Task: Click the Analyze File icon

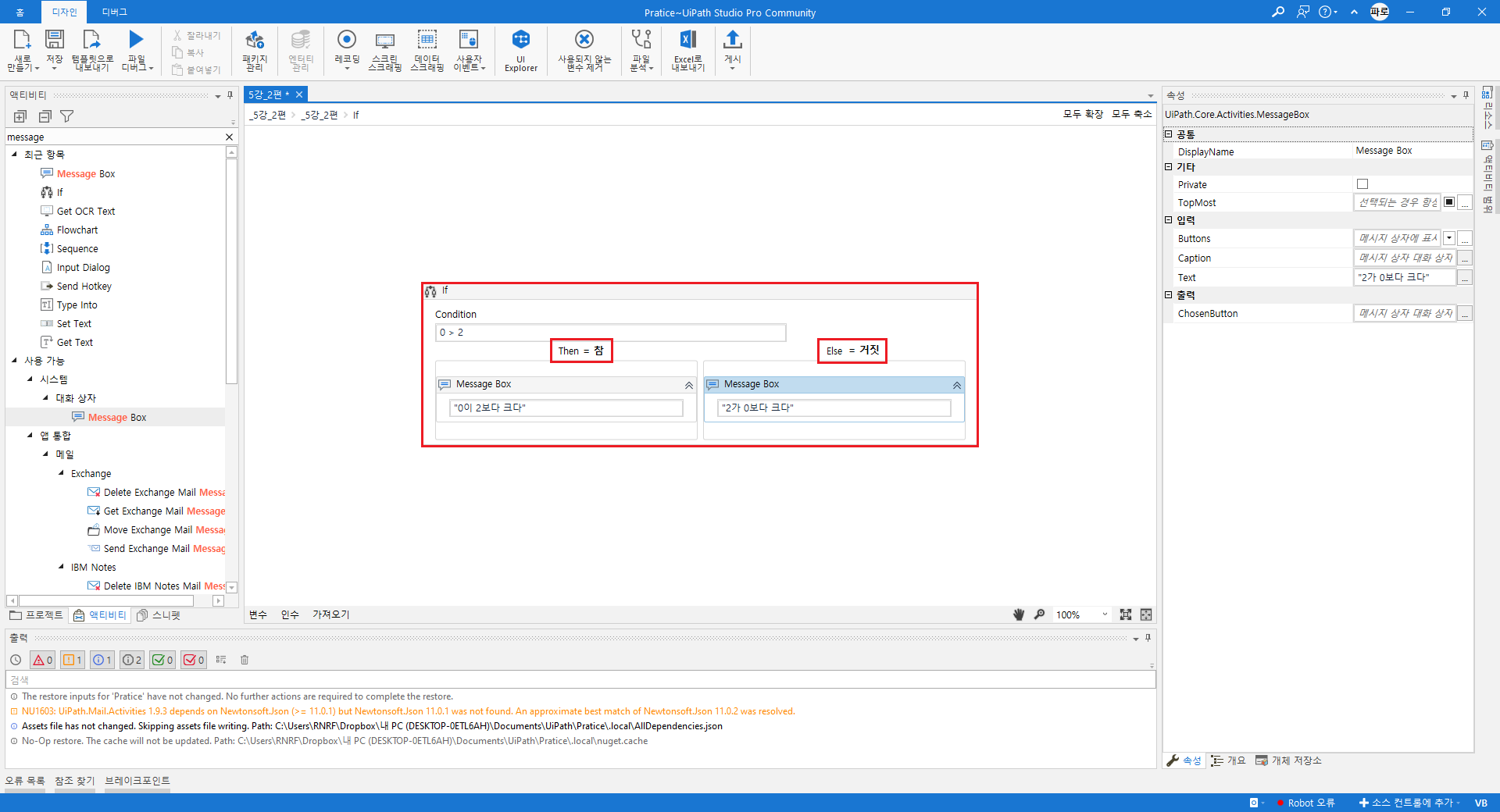Action: pos(641,40)
